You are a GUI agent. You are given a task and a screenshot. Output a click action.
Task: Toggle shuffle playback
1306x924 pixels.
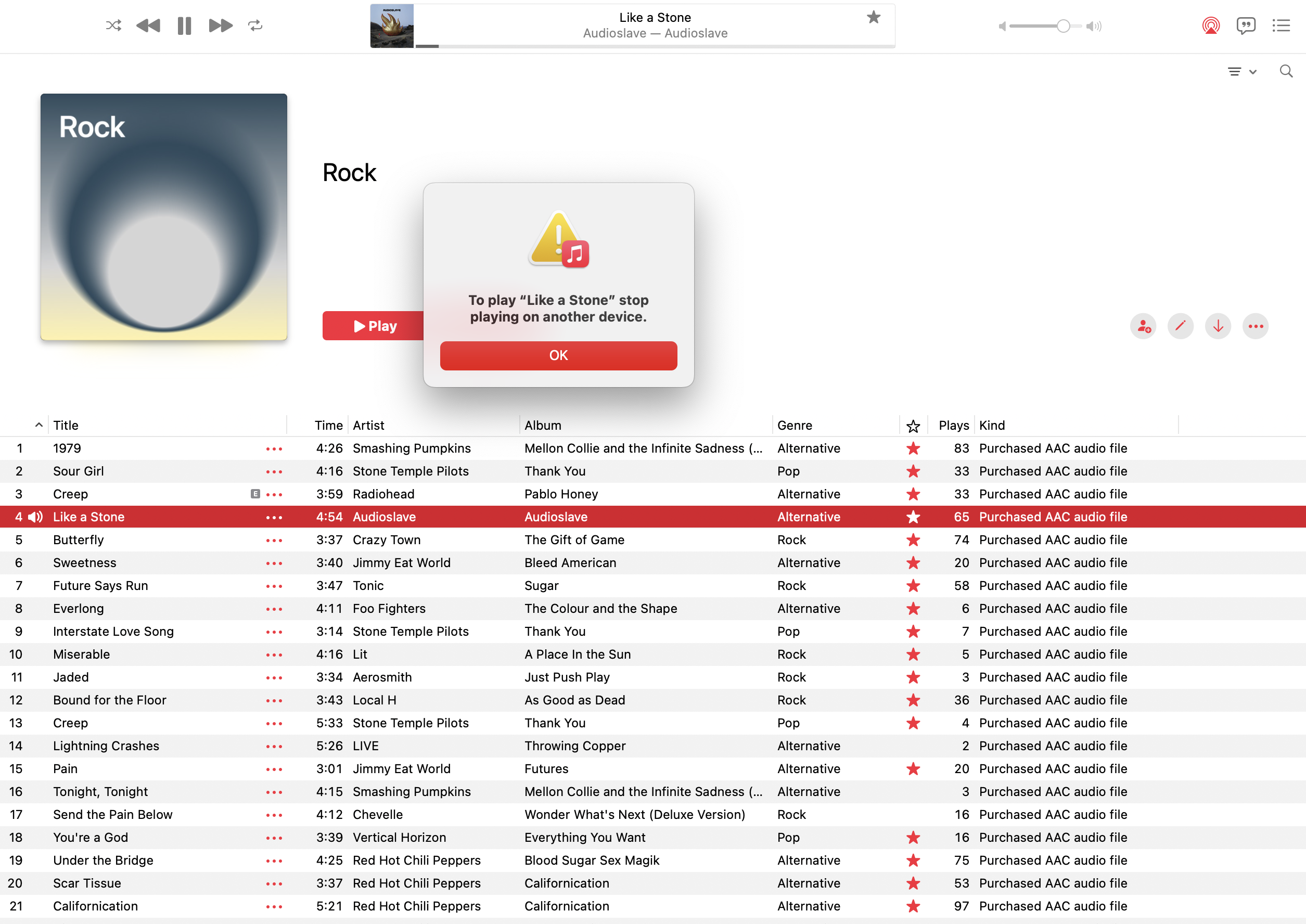113,25
